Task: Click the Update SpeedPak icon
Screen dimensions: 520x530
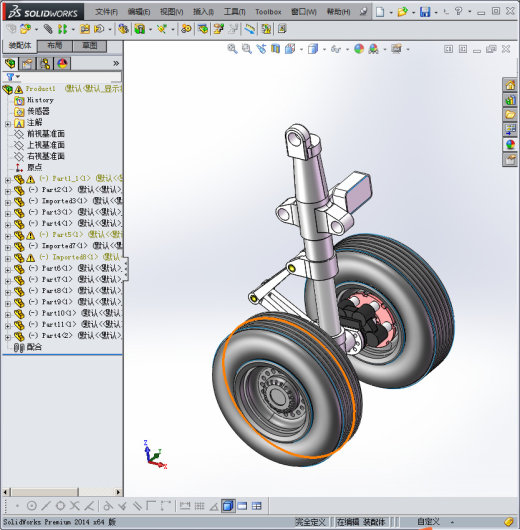Action: click(266, 29)
